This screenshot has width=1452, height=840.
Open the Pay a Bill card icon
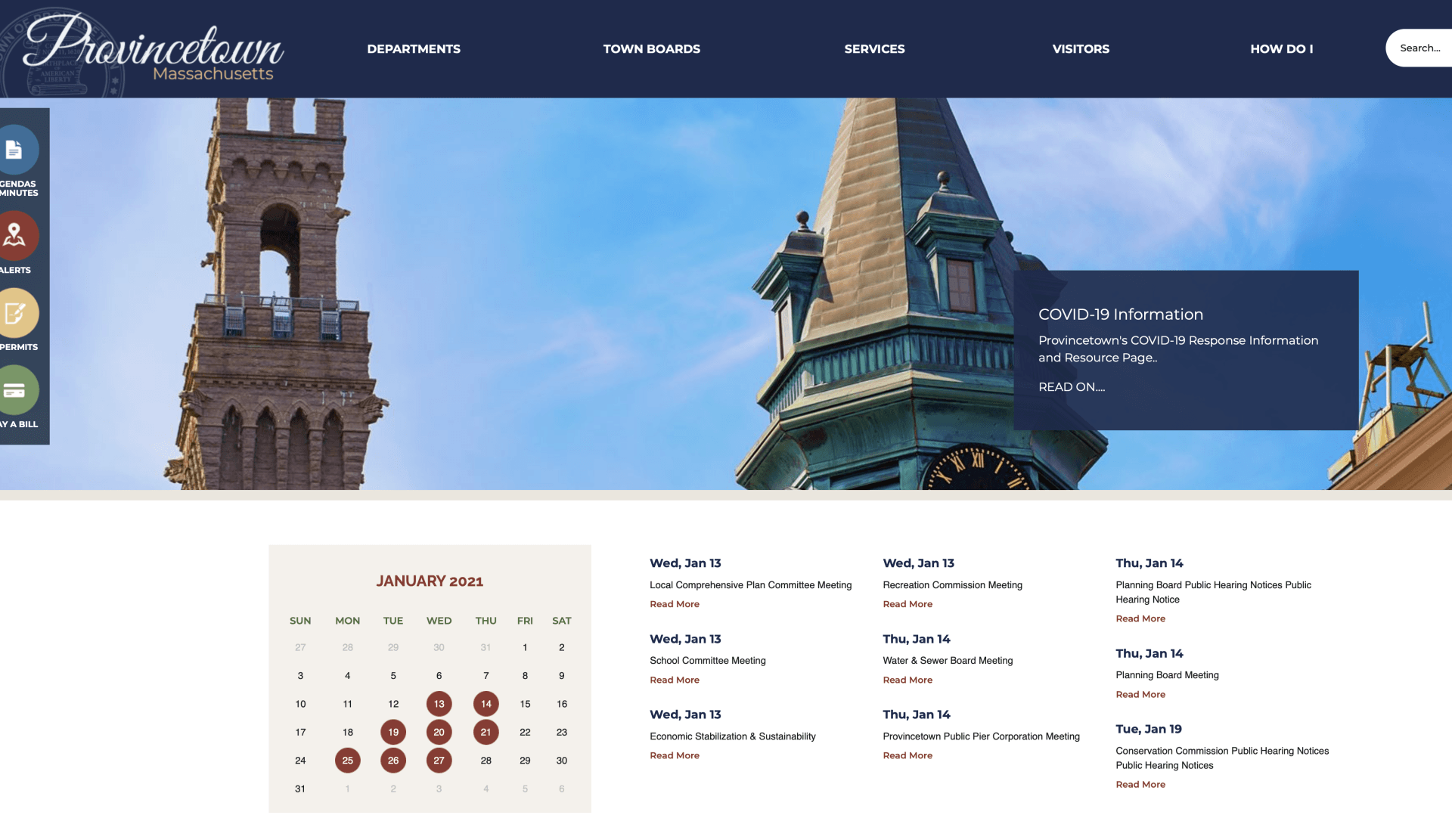pos(14,390)
